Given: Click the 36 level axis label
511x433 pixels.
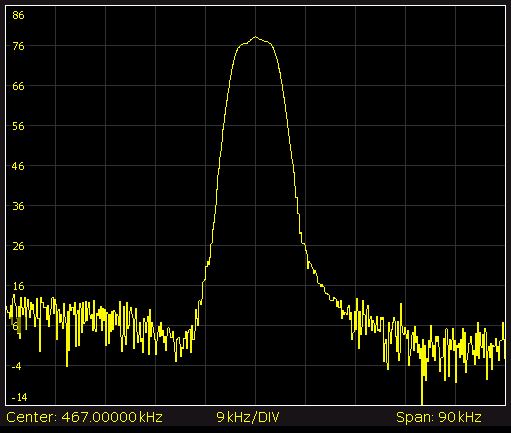Looking at the screenshot, I should point(18,206).
